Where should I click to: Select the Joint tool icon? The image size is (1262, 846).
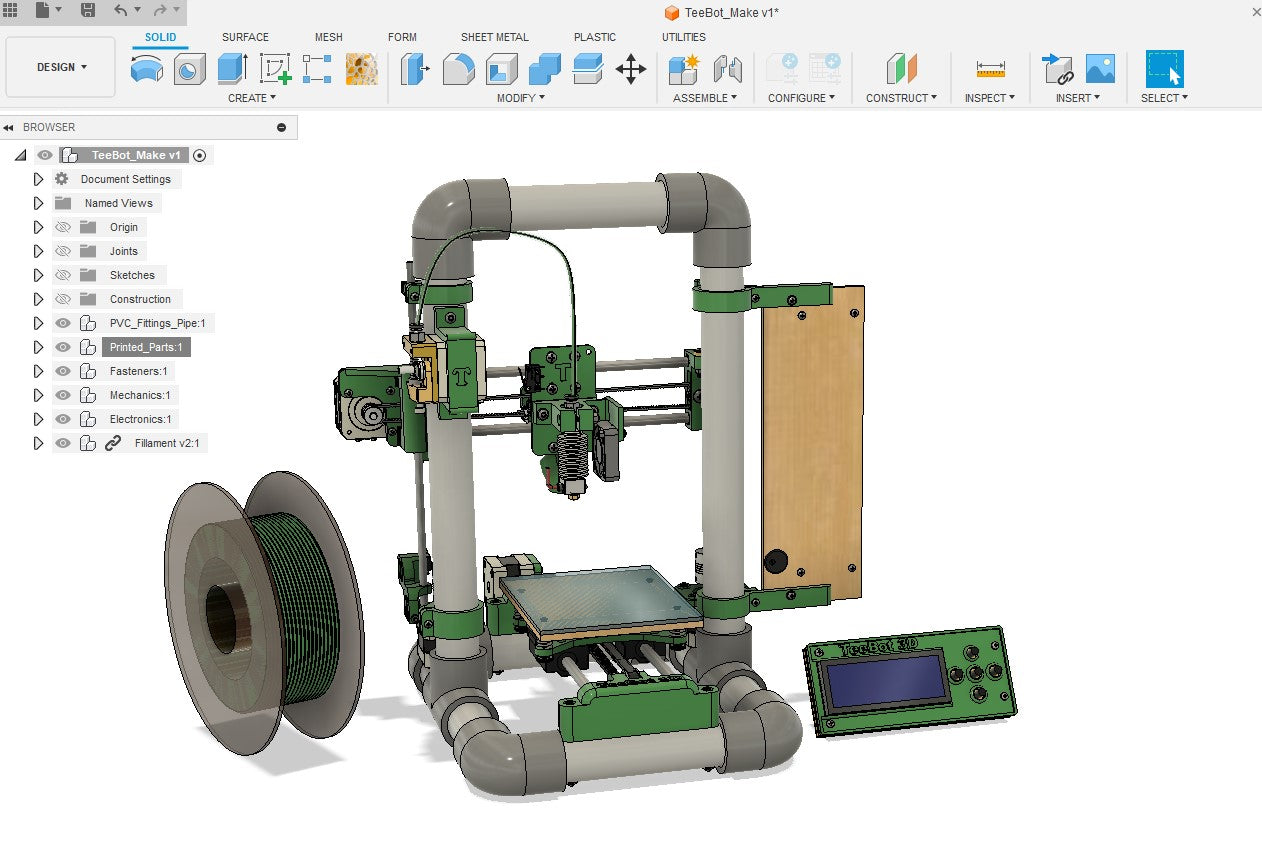pos(728,69)
